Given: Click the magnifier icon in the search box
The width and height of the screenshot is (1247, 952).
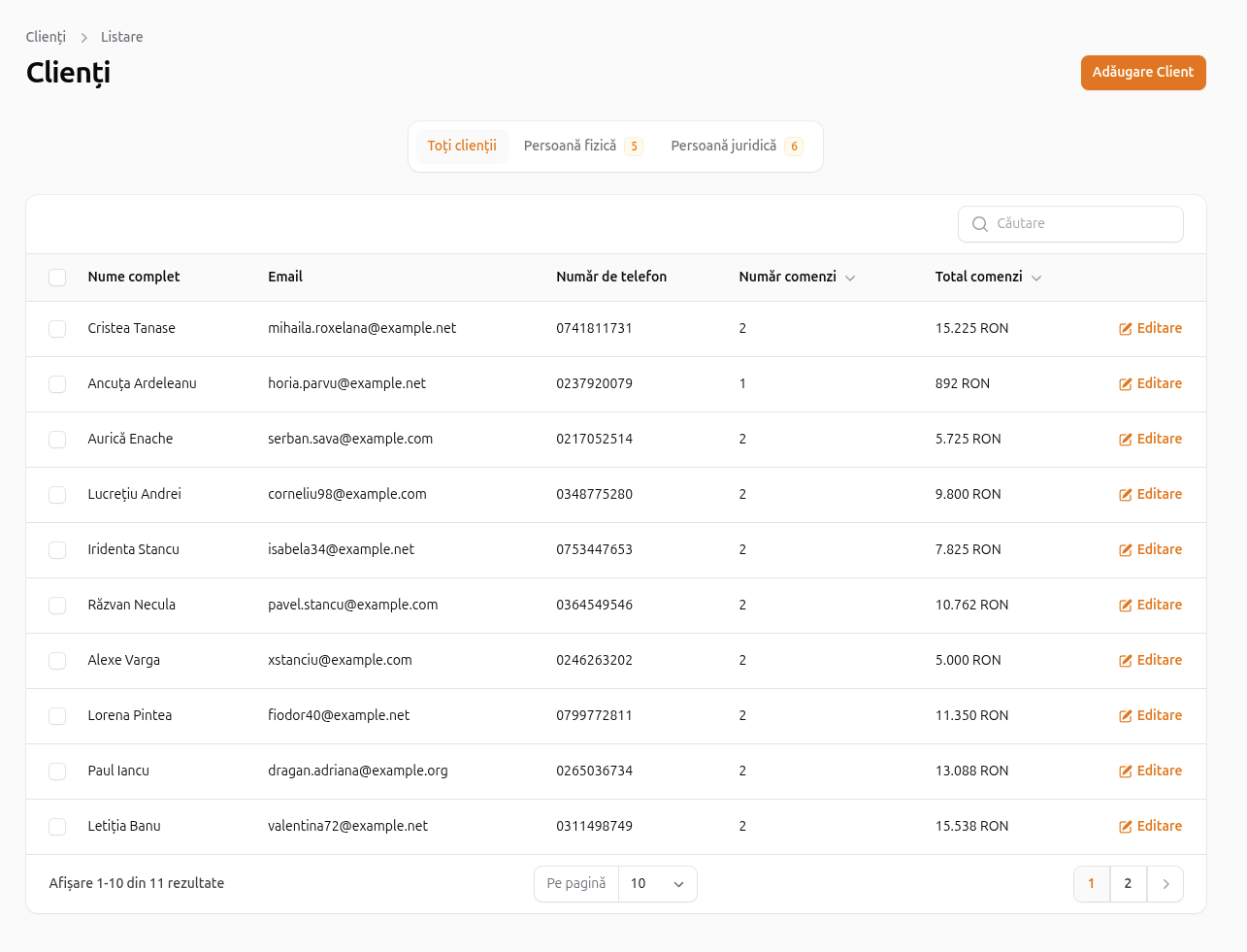Looking at the screenshot, I should click(980, 224).
